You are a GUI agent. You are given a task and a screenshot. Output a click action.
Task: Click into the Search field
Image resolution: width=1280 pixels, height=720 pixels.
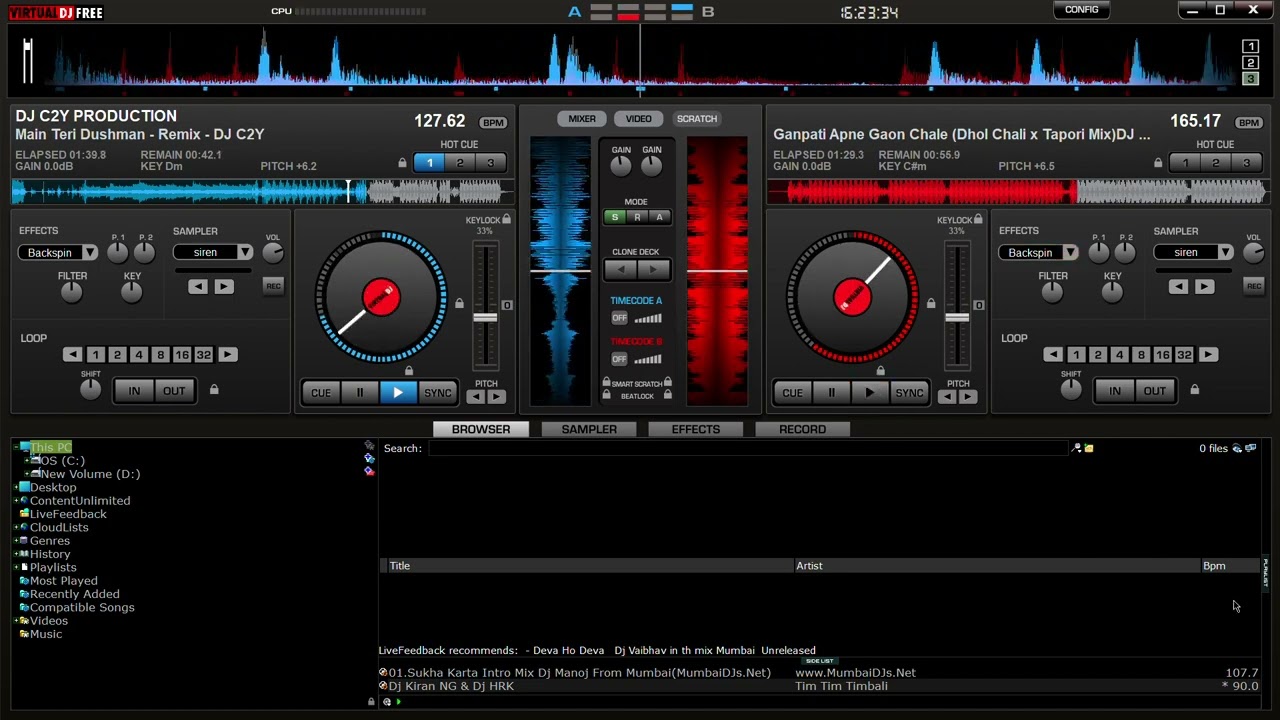748,449
